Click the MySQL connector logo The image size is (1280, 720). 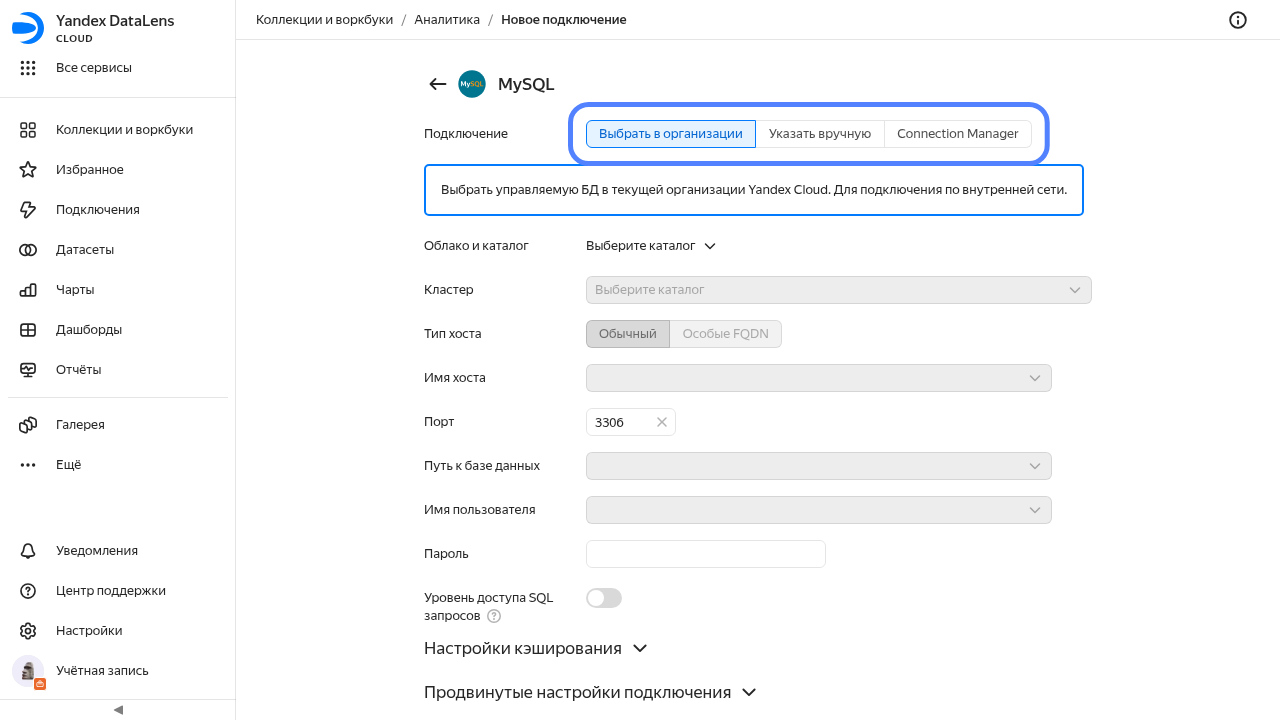pyautogui.click(x=472, y=84)
